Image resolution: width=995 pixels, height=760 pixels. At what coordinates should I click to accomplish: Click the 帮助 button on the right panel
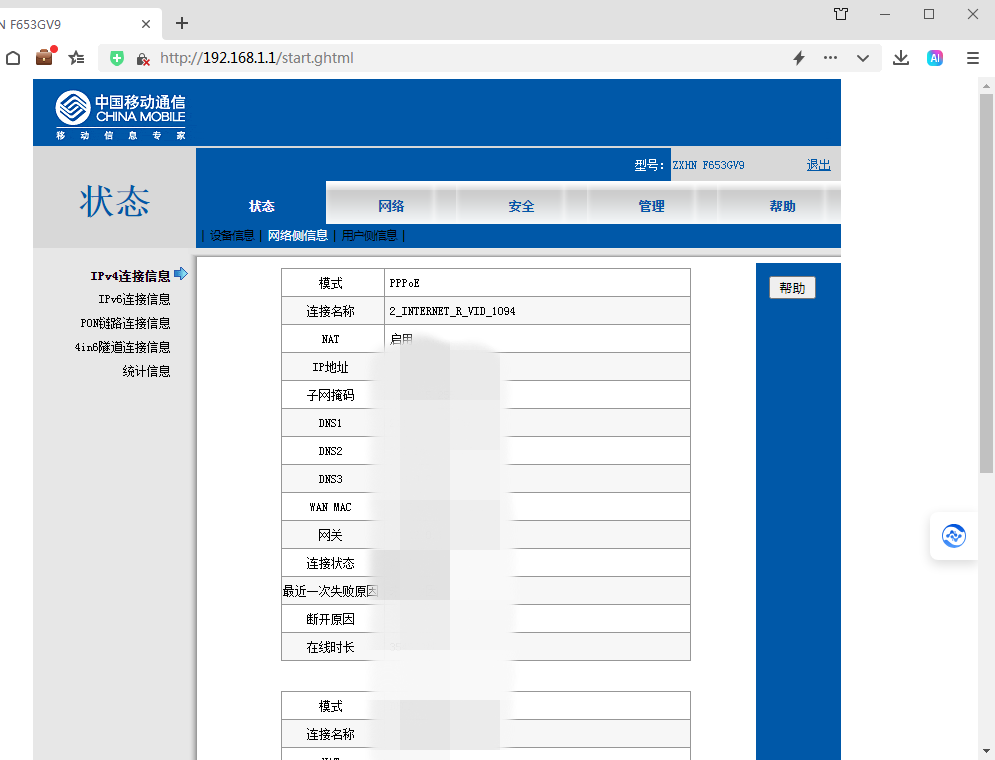tap(792, 288)
